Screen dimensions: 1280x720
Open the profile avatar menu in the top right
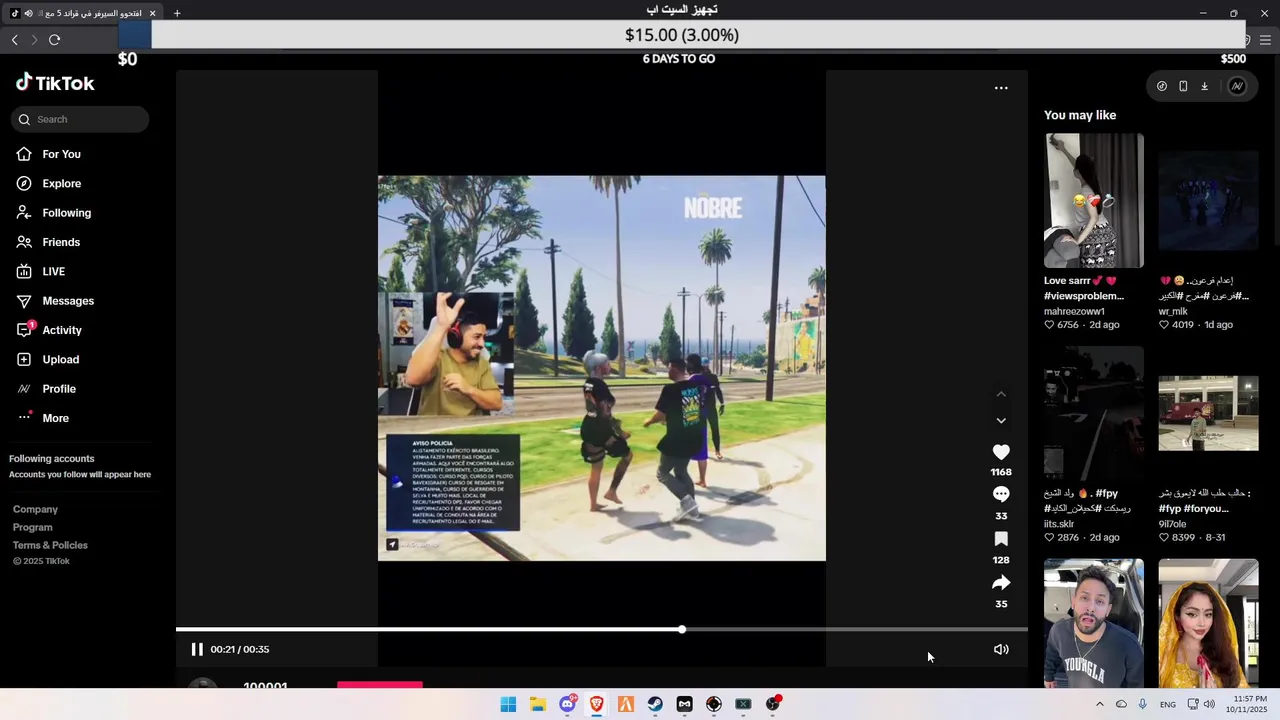tap(1237, 86)
